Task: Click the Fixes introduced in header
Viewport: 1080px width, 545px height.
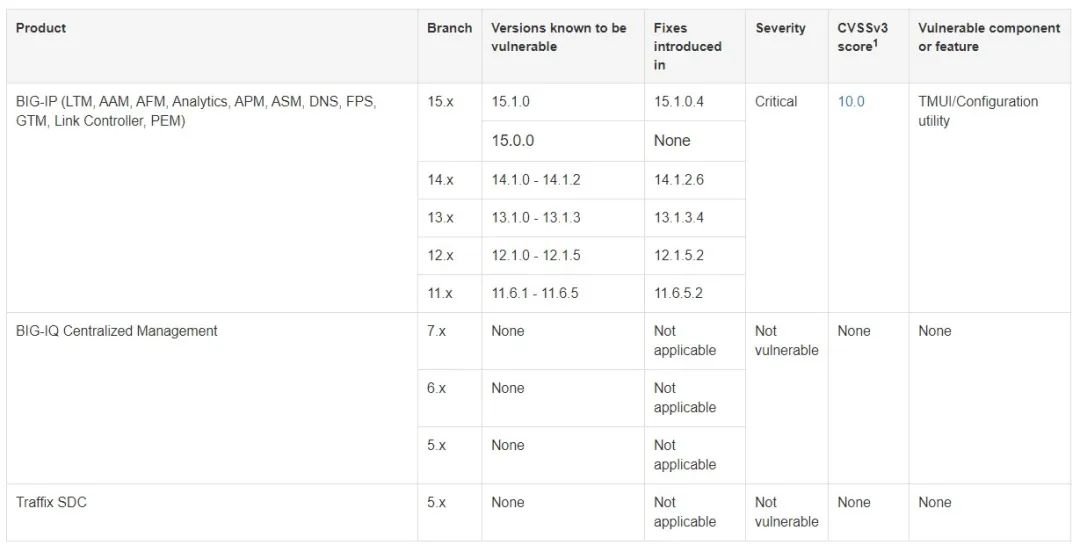Action: pyautogui.click(x=687, y=46)
